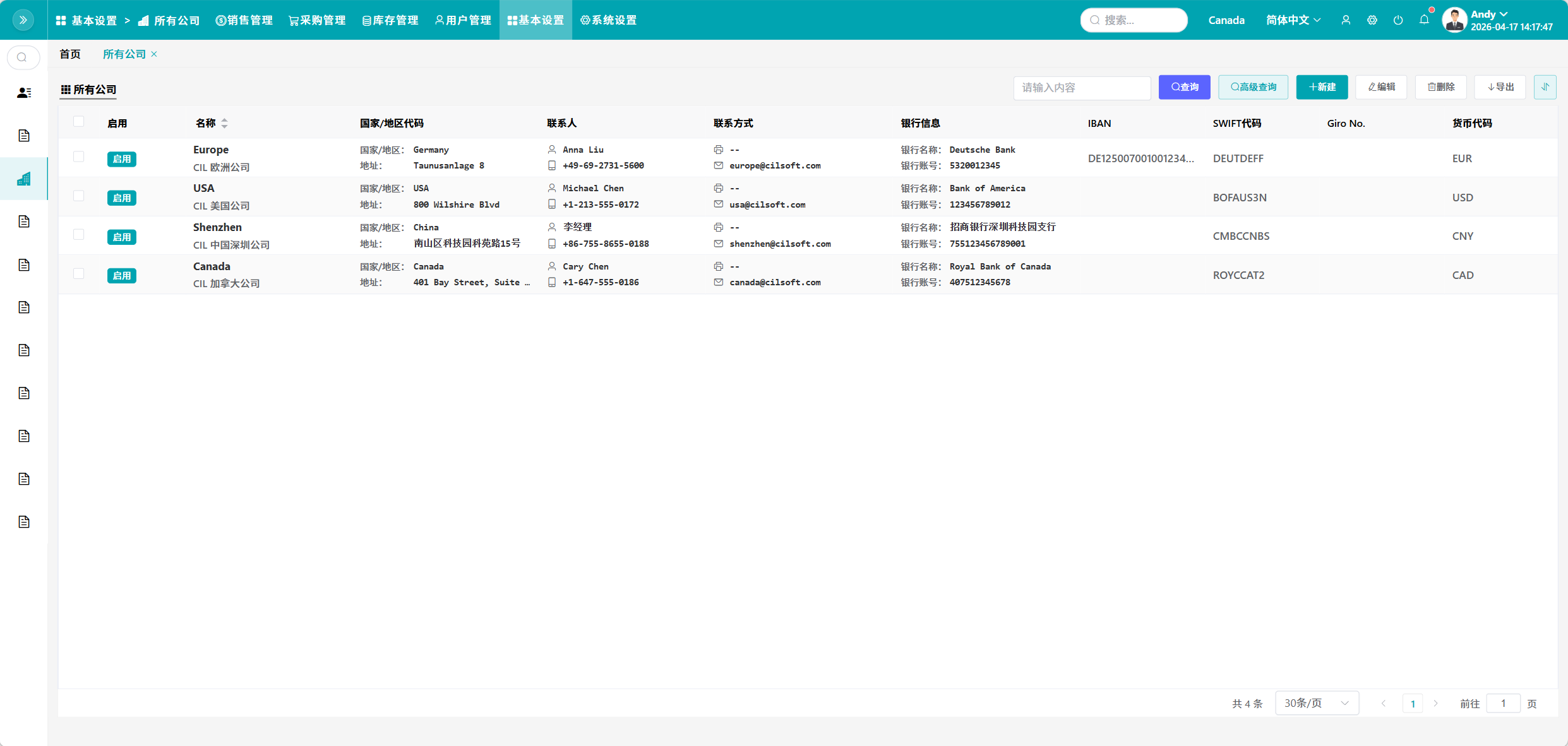Toggle the select-all header checkbox

(78, 122)
